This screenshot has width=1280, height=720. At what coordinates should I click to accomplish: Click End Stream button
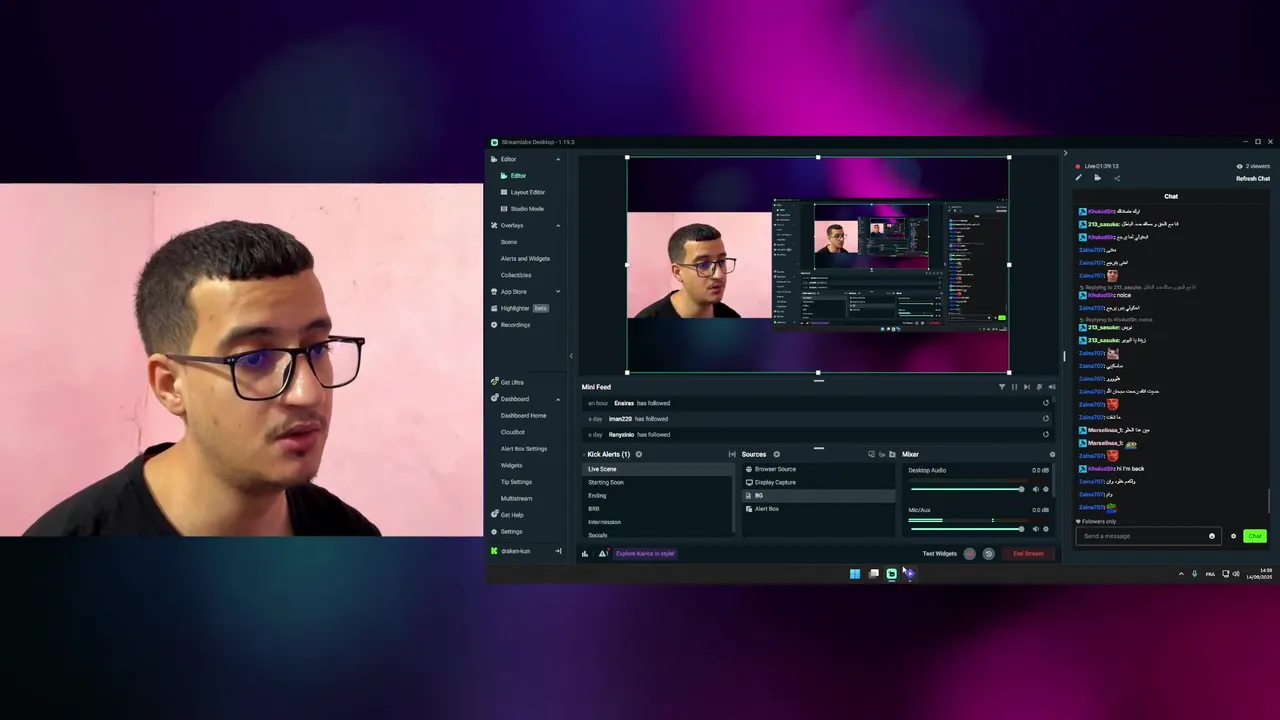point(1028,553)
